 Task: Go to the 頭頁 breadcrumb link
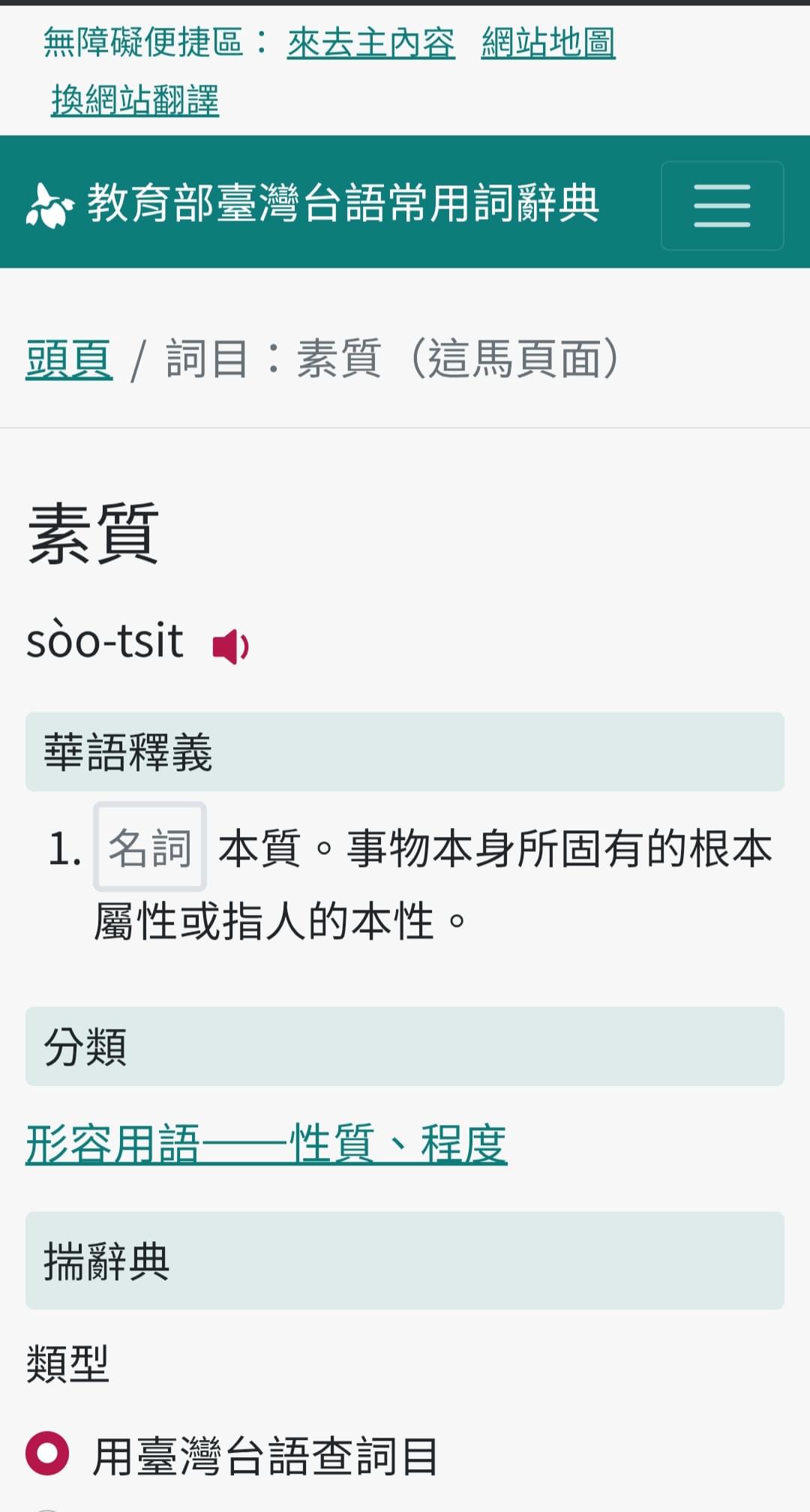point(69,358)
